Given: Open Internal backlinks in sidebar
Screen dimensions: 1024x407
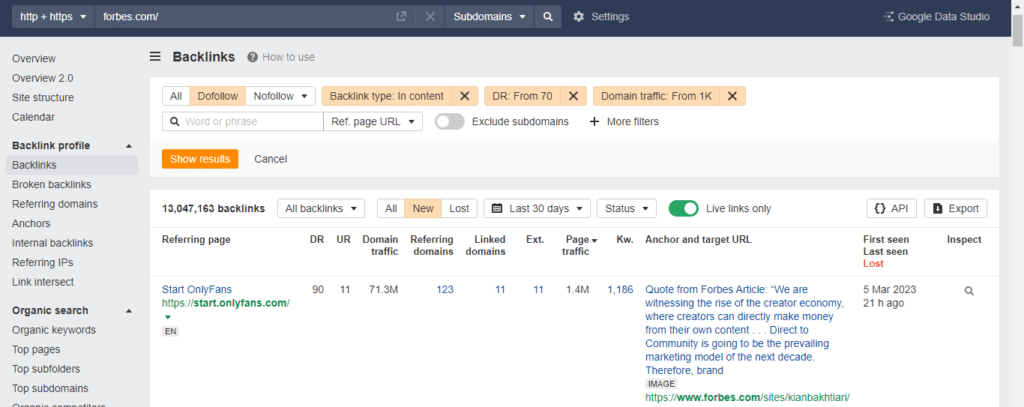Looking at the screenshot, I should tap(52, 243).
